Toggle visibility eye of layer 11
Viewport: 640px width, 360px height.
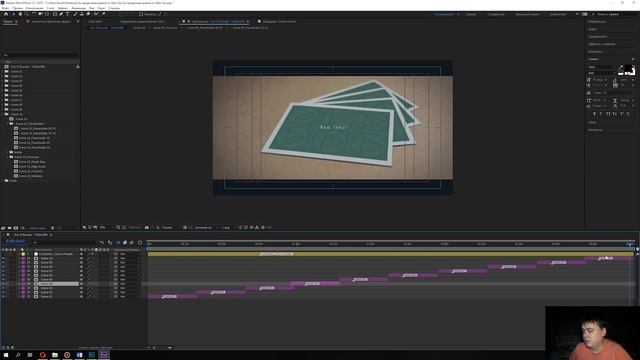point(3,296)
